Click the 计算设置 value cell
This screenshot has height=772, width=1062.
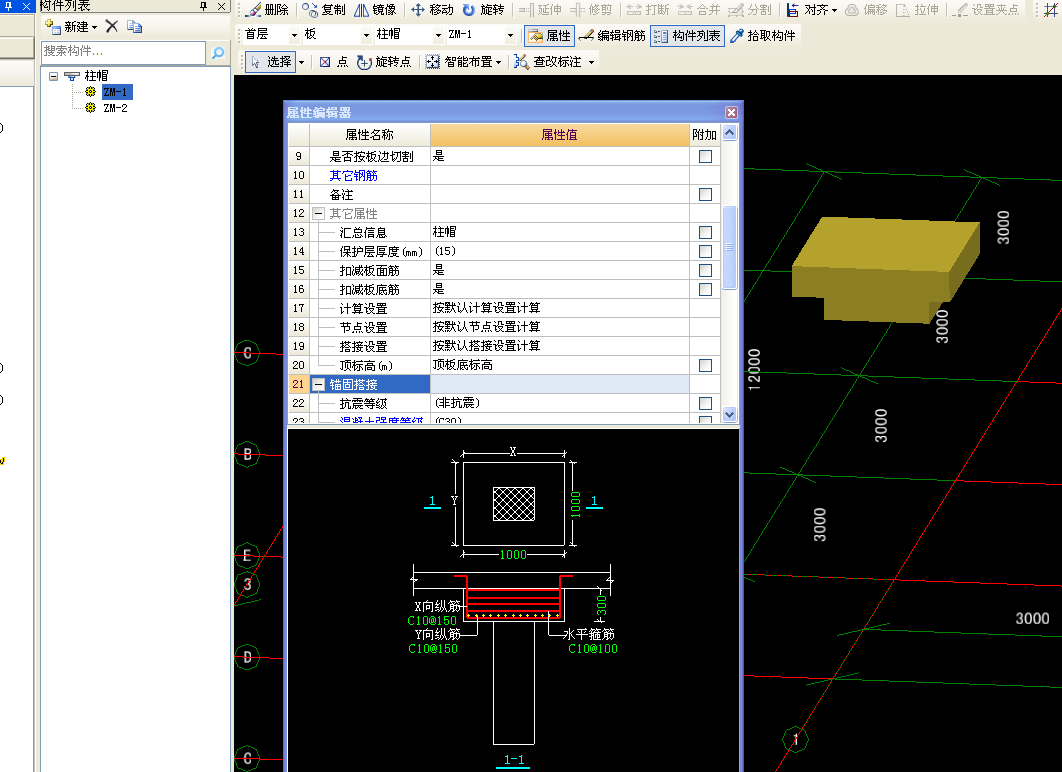(559, 308)
